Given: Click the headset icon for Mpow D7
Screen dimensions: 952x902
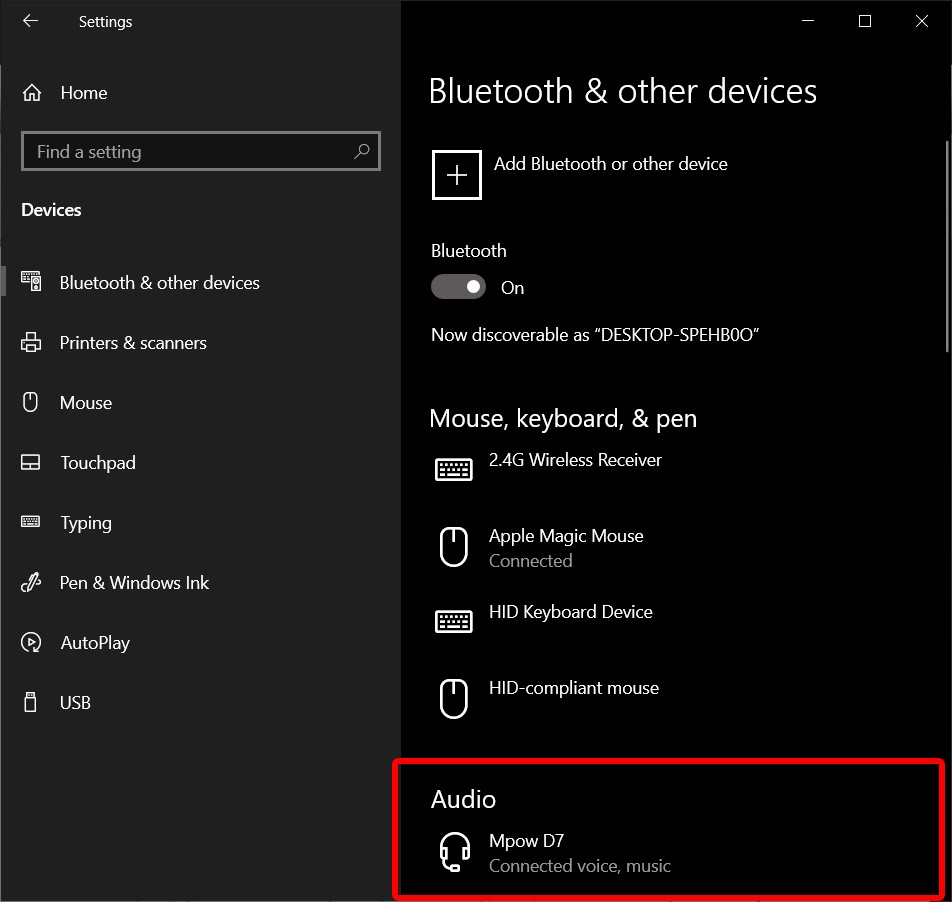Looking at the screenshot, I should tap(455, 850).
